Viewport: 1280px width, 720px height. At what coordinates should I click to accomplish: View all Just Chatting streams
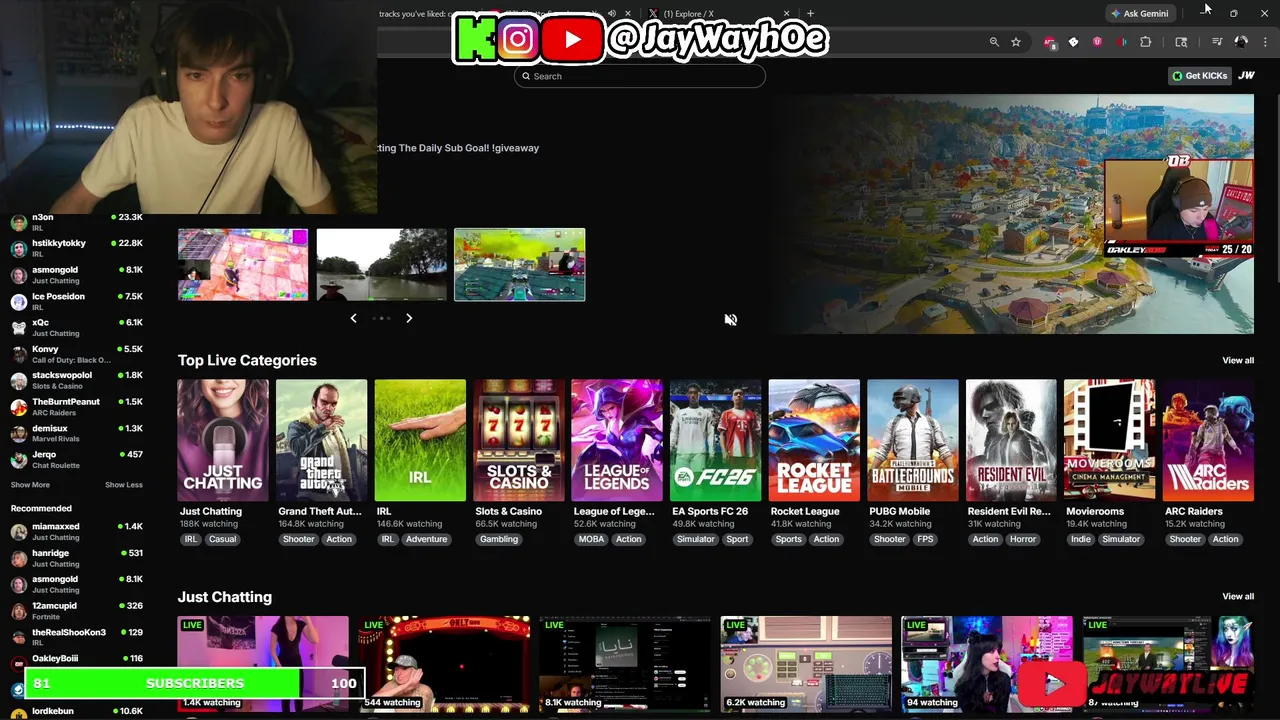[1237, 597]
